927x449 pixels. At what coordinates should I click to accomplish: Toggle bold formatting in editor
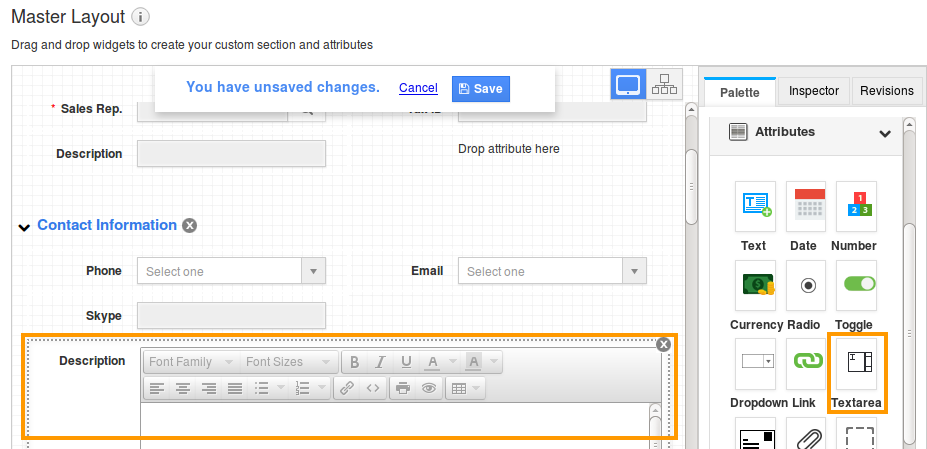click(355, 362)
